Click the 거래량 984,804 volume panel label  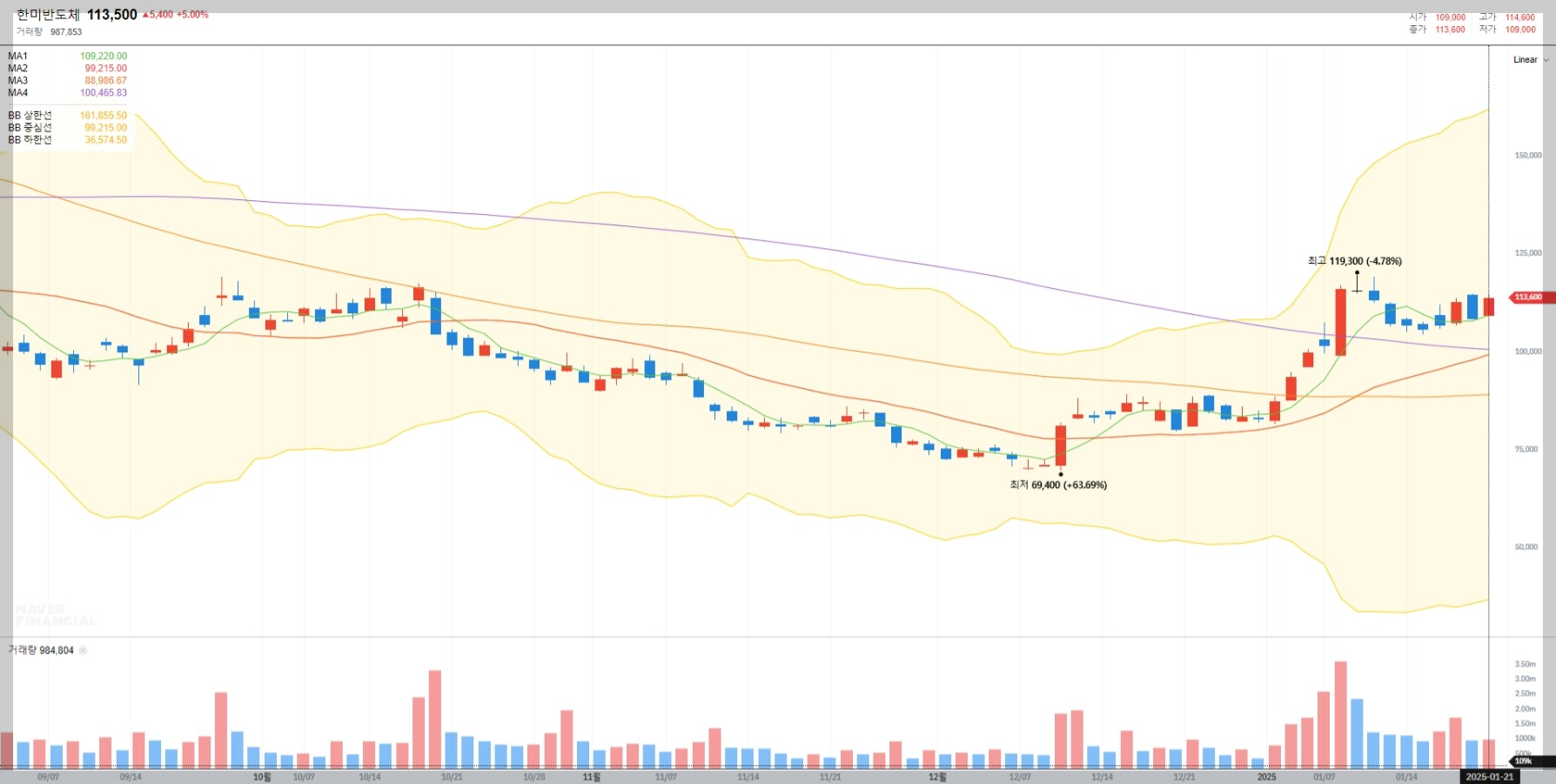click(41, 650)
